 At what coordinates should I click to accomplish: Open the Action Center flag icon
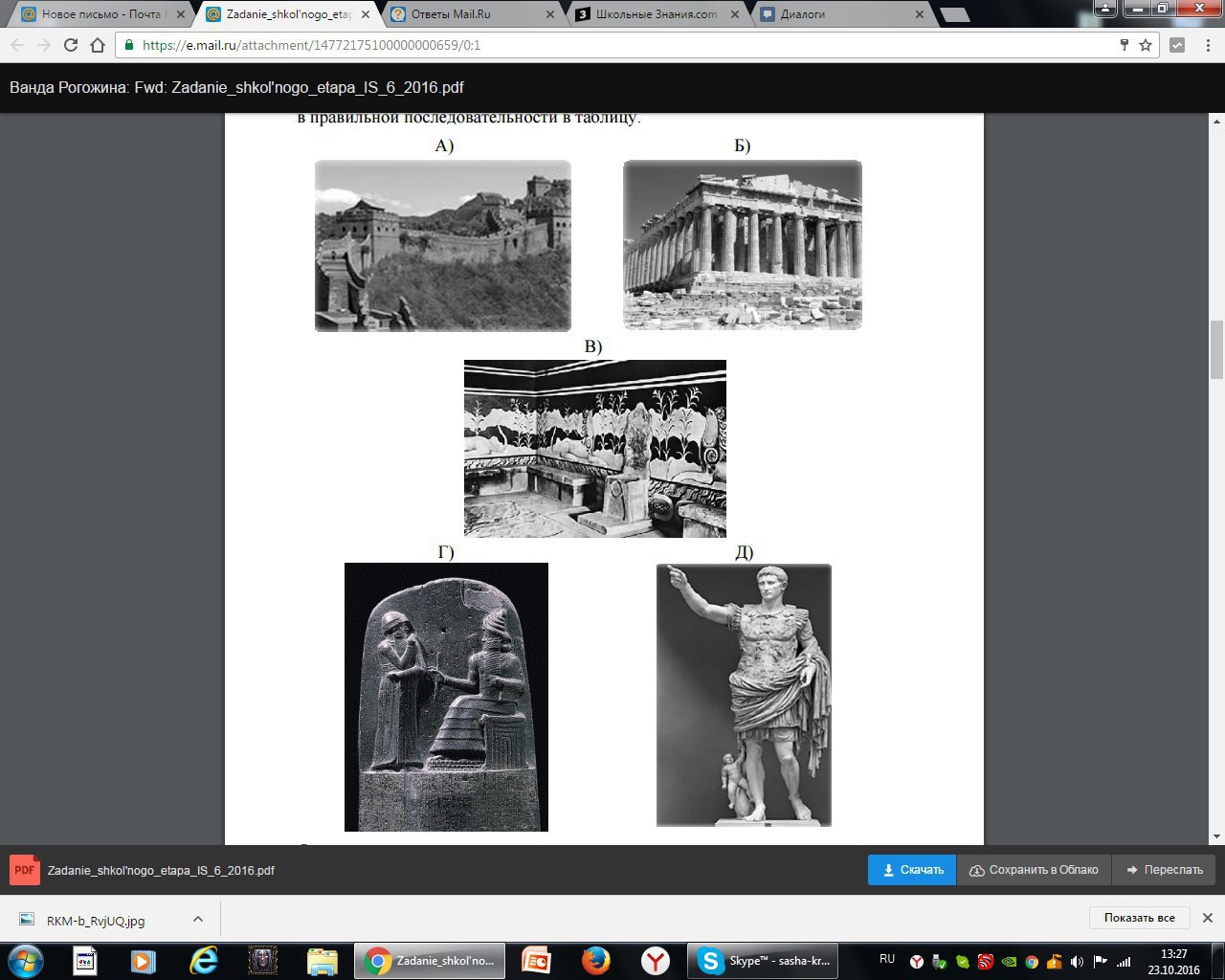point(1101,962)
